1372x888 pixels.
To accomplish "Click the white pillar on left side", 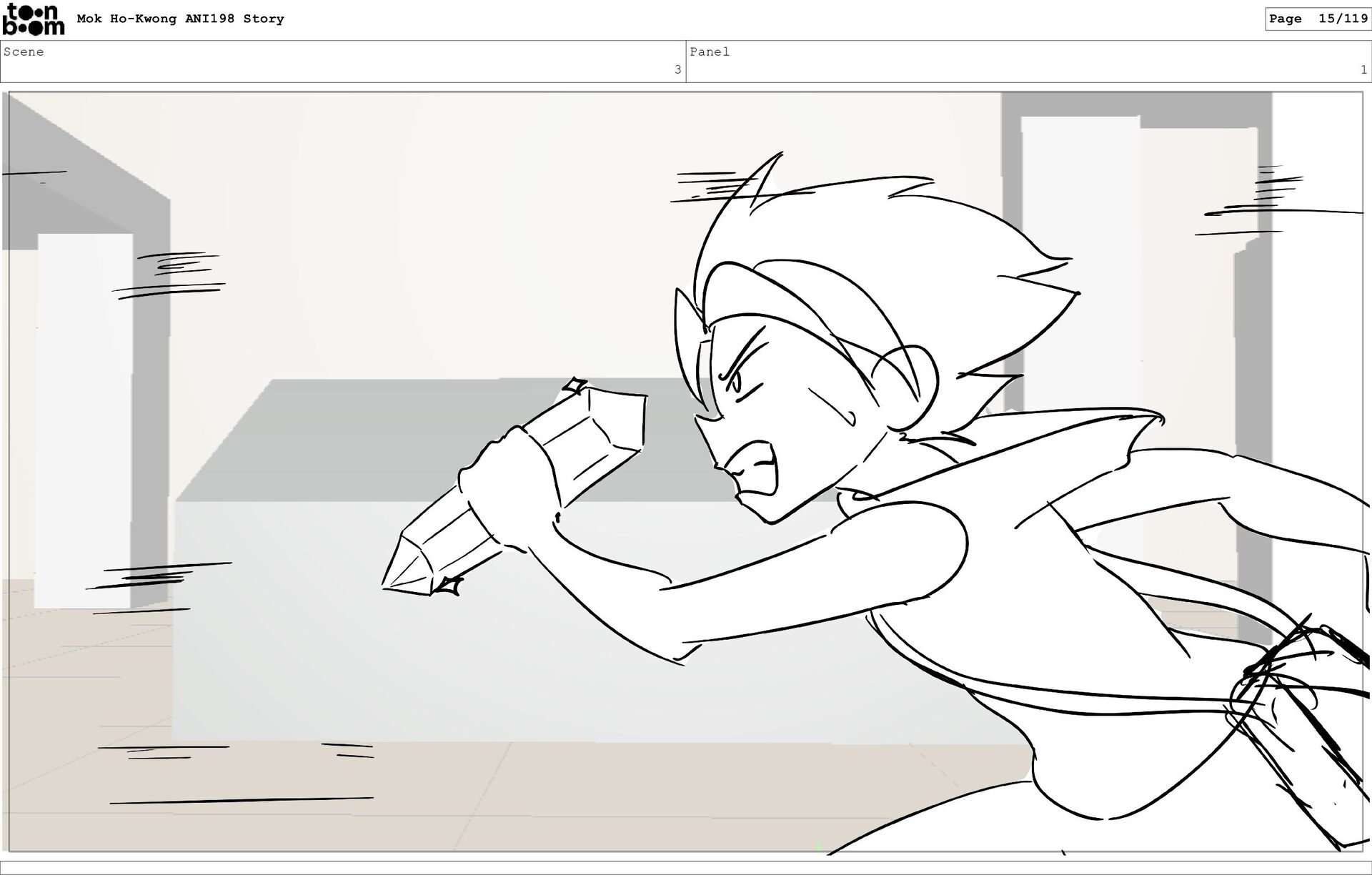I will pos(84,422).
